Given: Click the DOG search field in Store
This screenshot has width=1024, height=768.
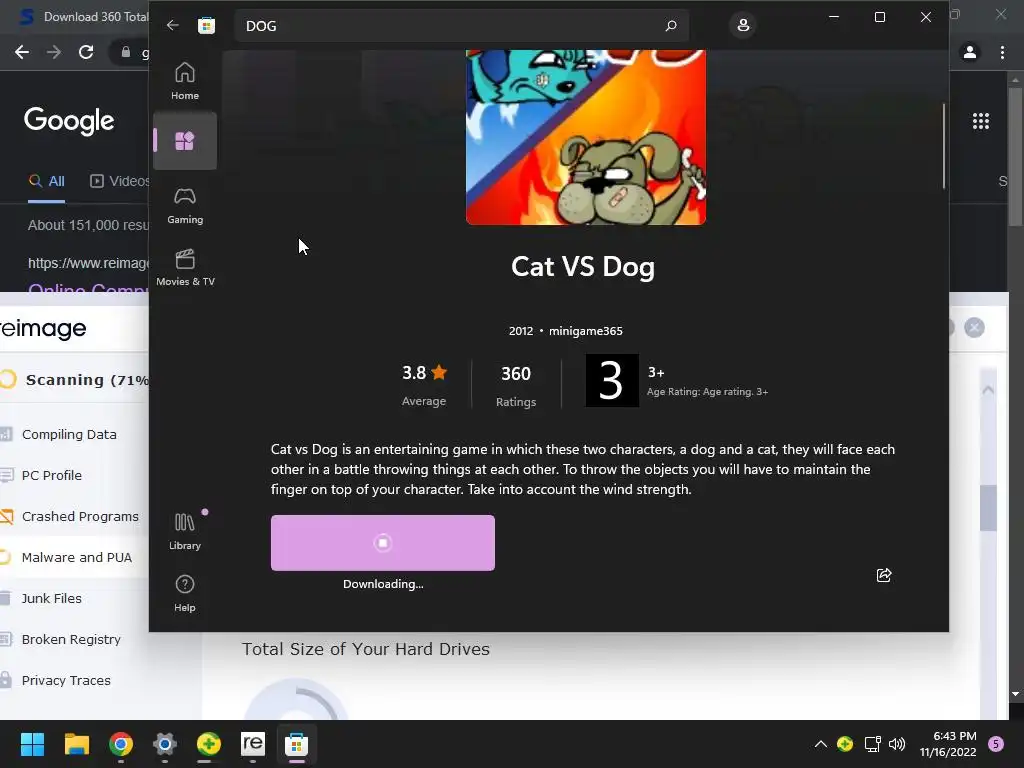Looking at the screenshot, I should (x=462, y=26).
